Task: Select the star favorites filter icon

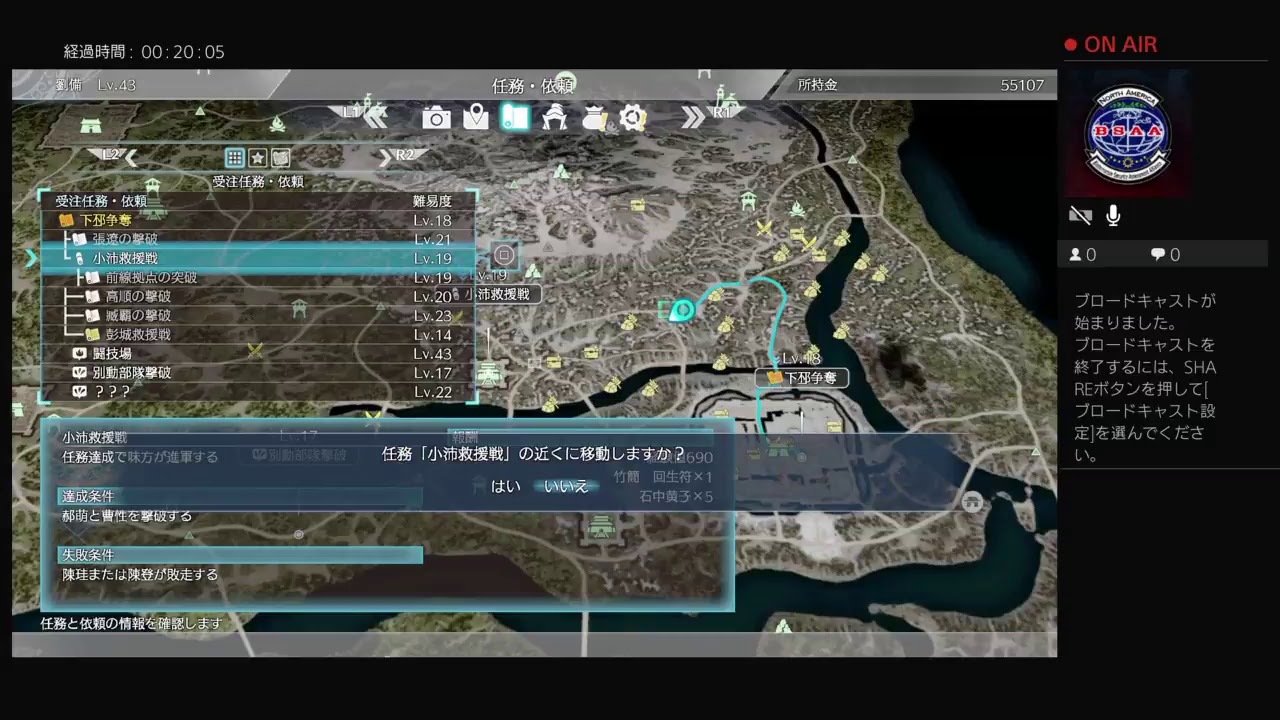Action: [257, 157]
